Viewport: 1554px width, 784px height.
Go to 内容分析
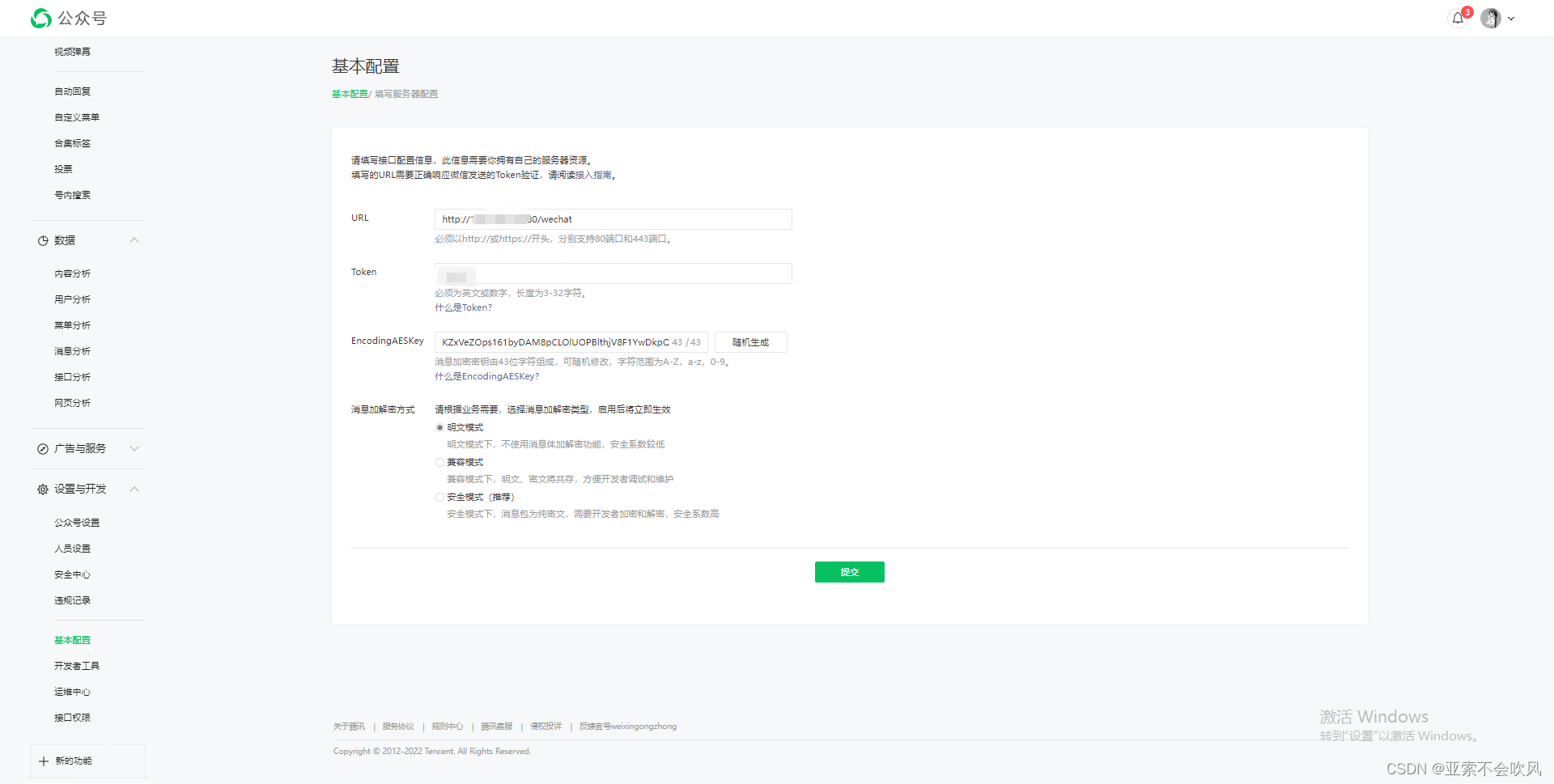72,273
